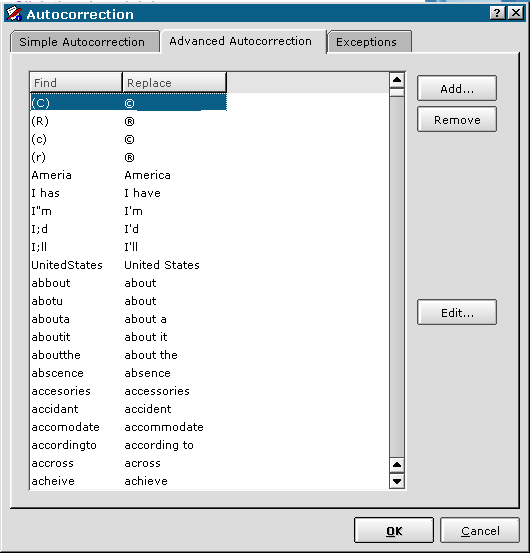The height and width of the screenshot is (553, 530).
Task: Click the Cancel button
Action: pyautogui.click(x=480, y=530)
